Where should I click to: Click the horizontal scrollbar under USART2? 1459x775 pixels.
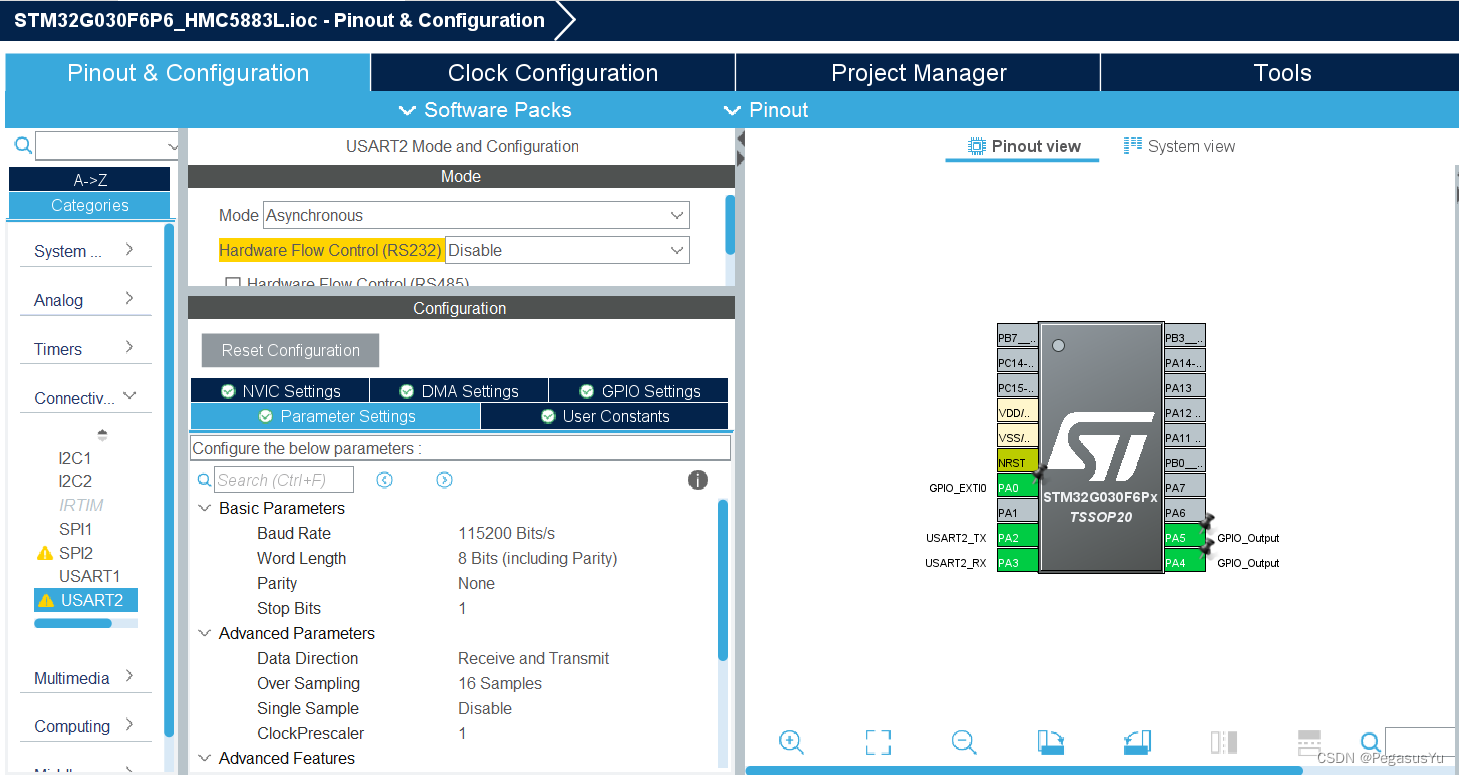click(x=73, y=623)
